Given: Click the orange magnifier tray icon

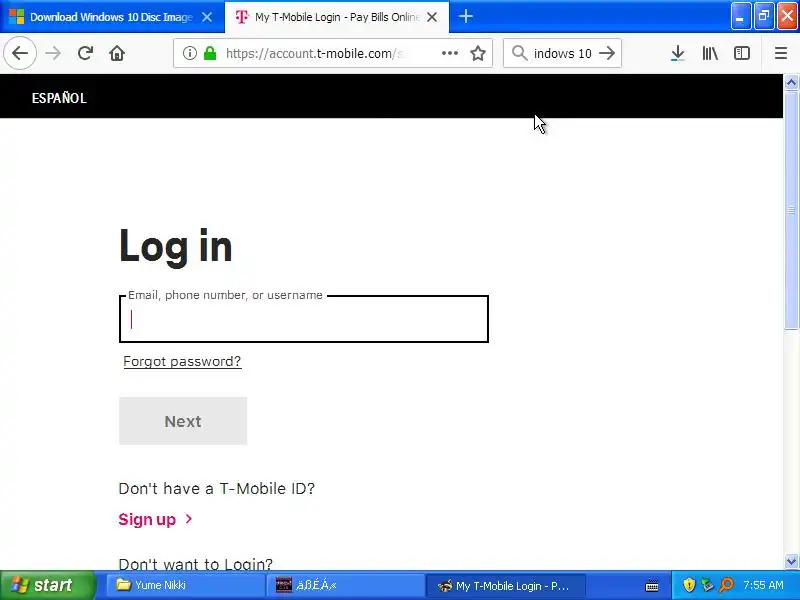Looking at the screenshot, I should click(x=726, y=585).
